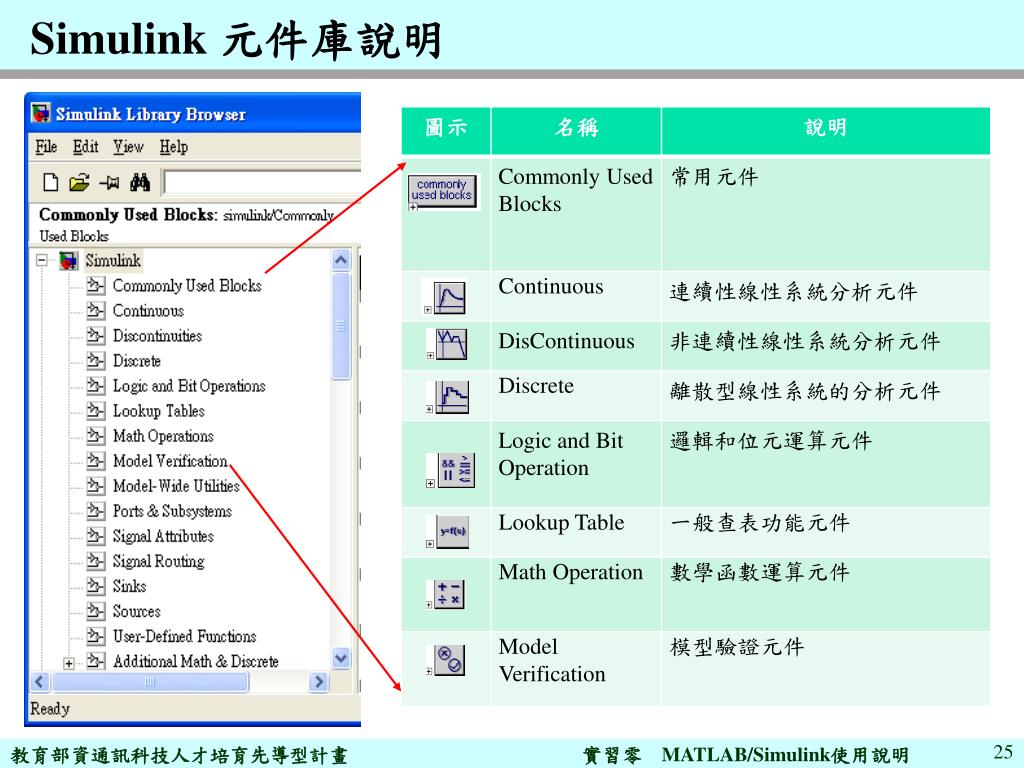The image size is (1024, 768).
Task: Select Commonly Used Blocks in tree
Action: coord(187,285)
